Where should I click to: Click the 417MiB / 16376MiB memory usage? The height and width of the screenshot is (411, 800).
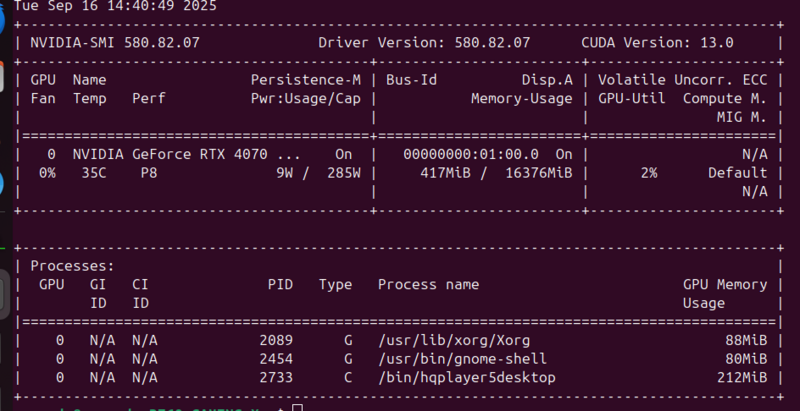[x=495, y=173]
